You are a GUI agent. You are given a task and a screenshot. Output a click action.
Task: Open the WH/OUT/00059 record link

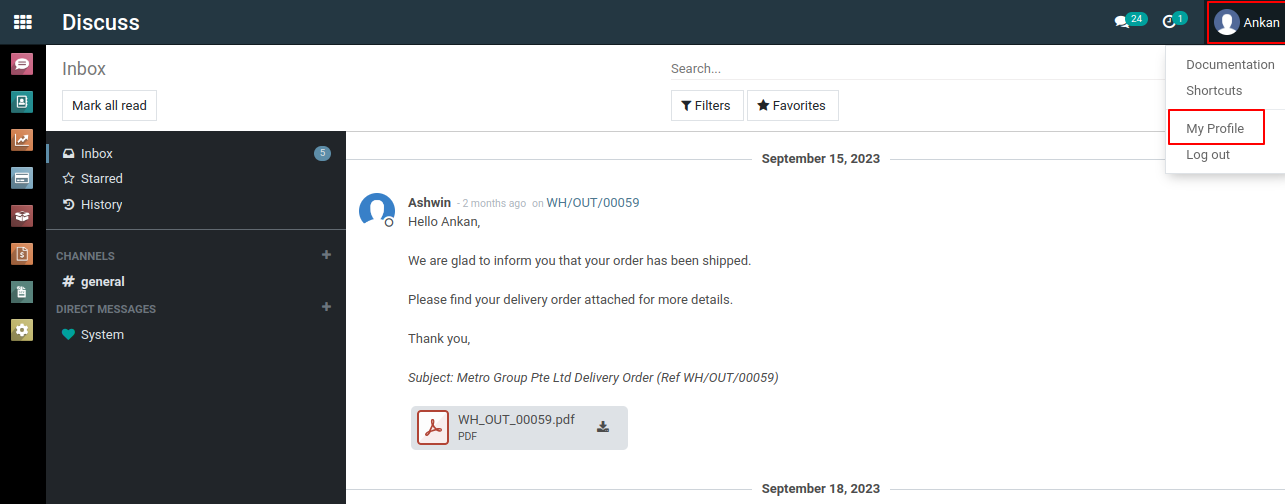pyautogui.click(x=592, y=203)
